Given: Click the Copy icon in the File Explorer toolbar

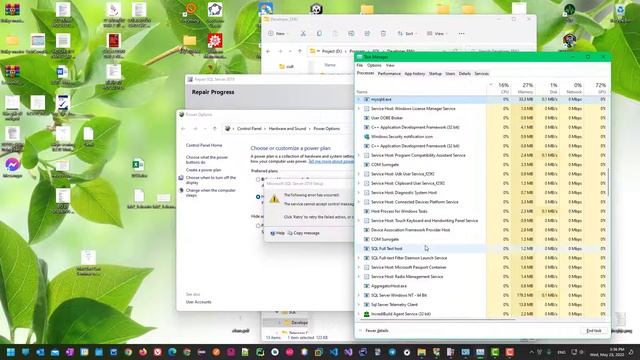Looking at the screenshot, I should (319, 33).
